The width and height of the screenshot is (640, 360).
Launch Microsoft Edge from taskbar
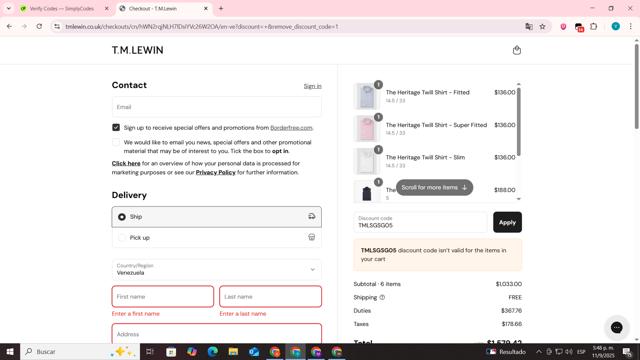tap(212, 351)
